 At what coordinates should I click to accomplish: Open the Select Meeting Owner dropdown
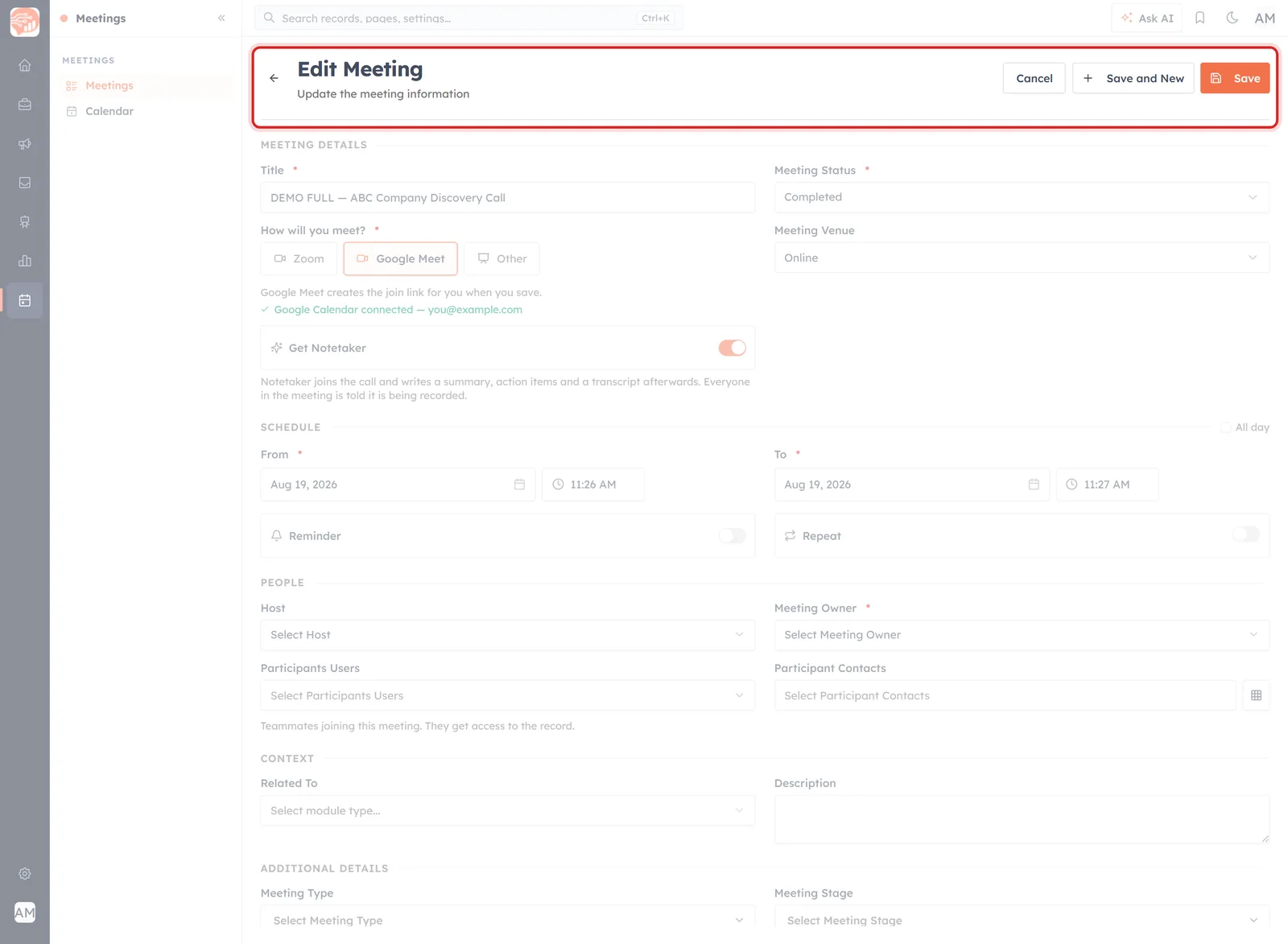point(1022,635)
